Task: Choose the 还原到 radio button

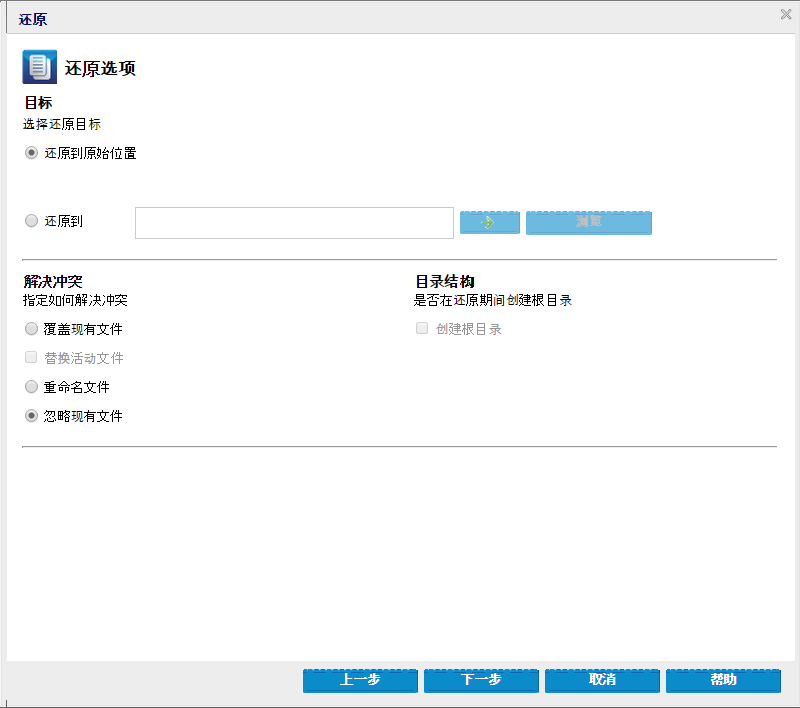Action: [x=31, y=221]
